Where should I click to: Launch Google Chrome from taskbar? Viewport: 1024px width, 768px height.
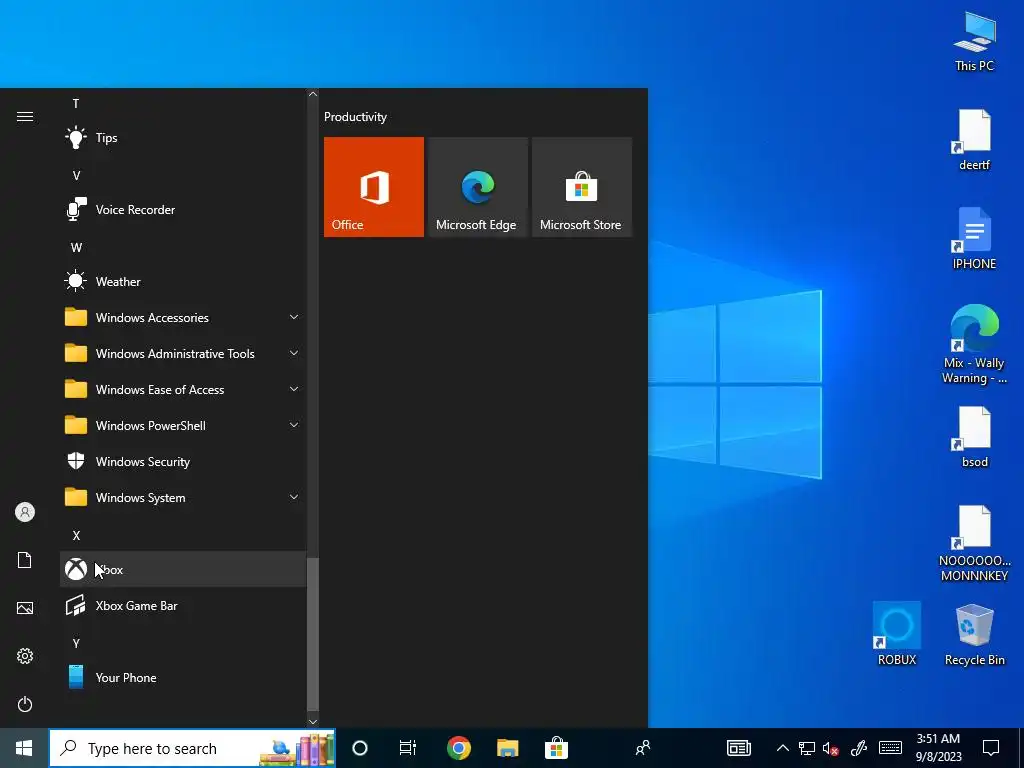(458, 748)
